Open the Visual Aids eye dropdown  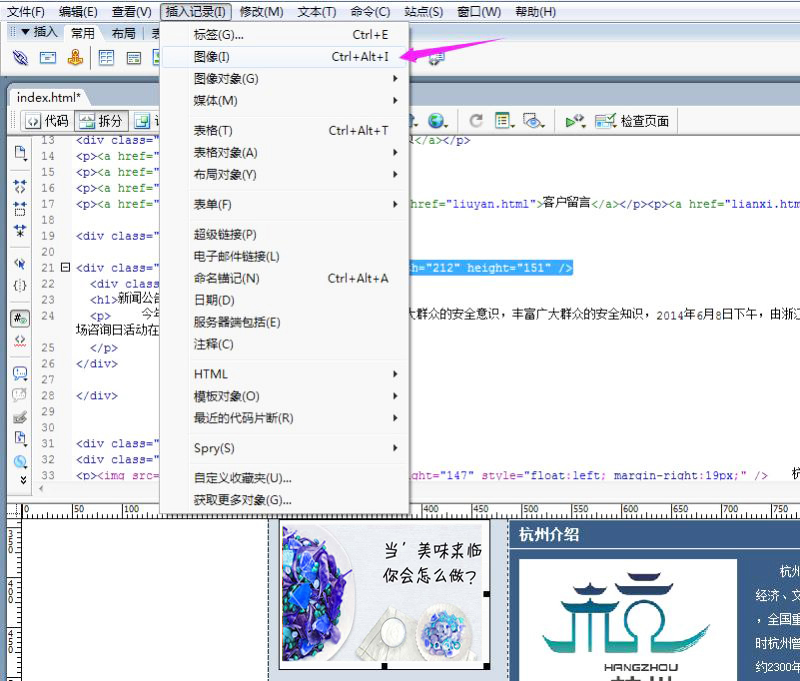534,121
